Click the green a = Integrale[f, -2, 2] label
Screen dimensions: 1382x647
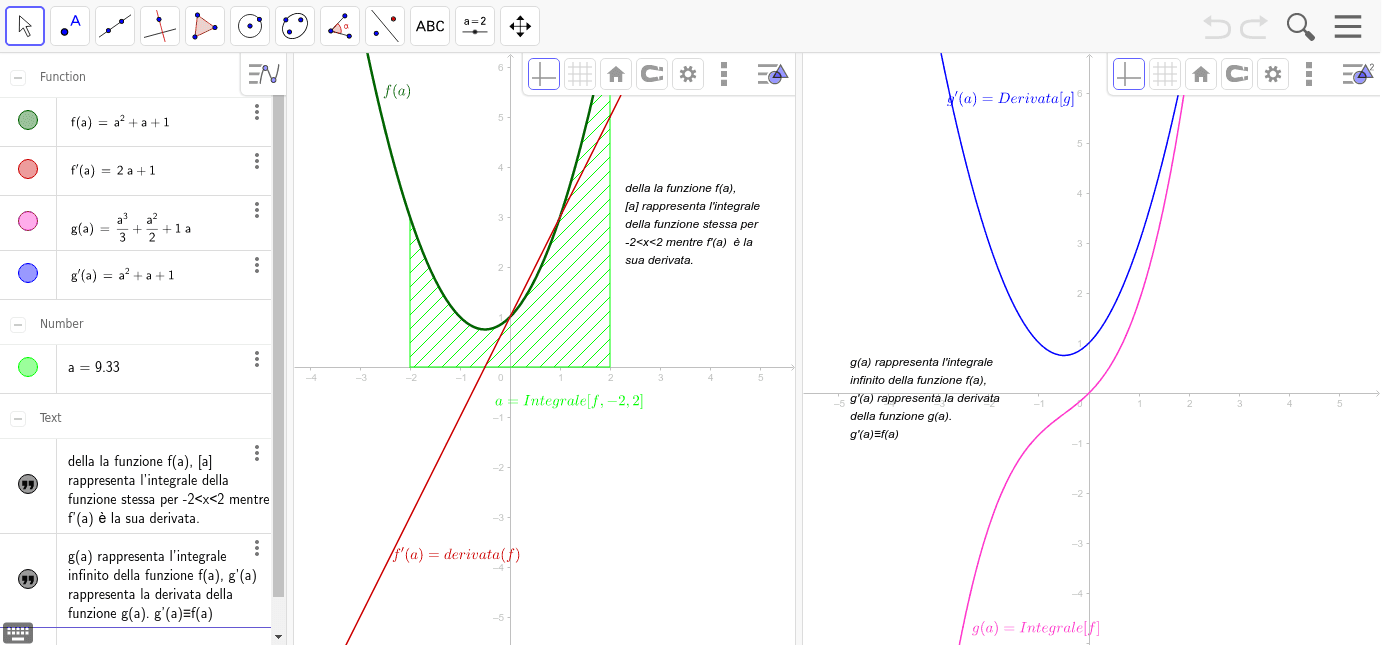[x=569, y=401]
